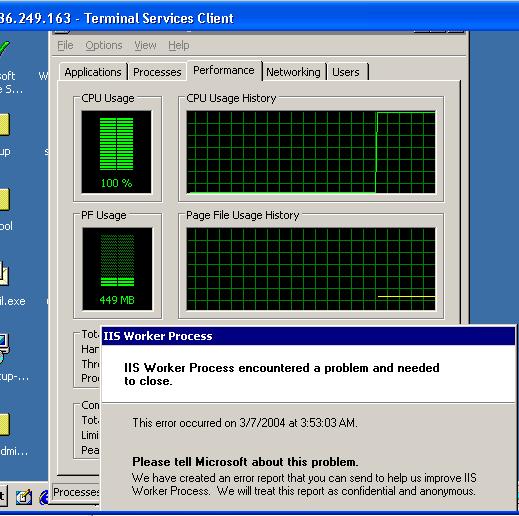519x516 pixels.
Task: Click the Terminal Services Client title bar
Action: [259, 17]
